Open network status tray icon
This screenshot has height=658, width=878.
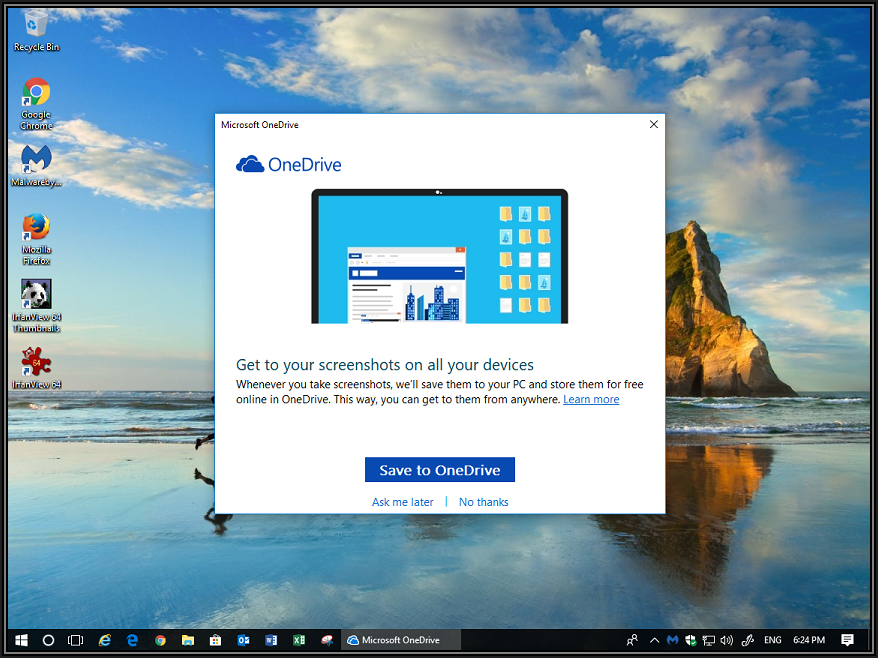pyautogui.click(x=709, y=640)
